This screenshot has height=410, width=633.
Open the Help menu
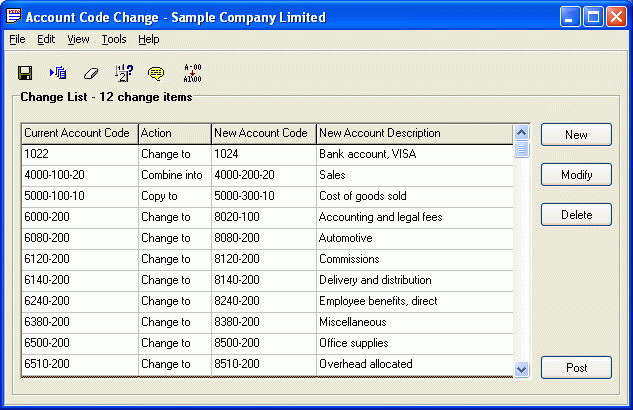[149, 39]
